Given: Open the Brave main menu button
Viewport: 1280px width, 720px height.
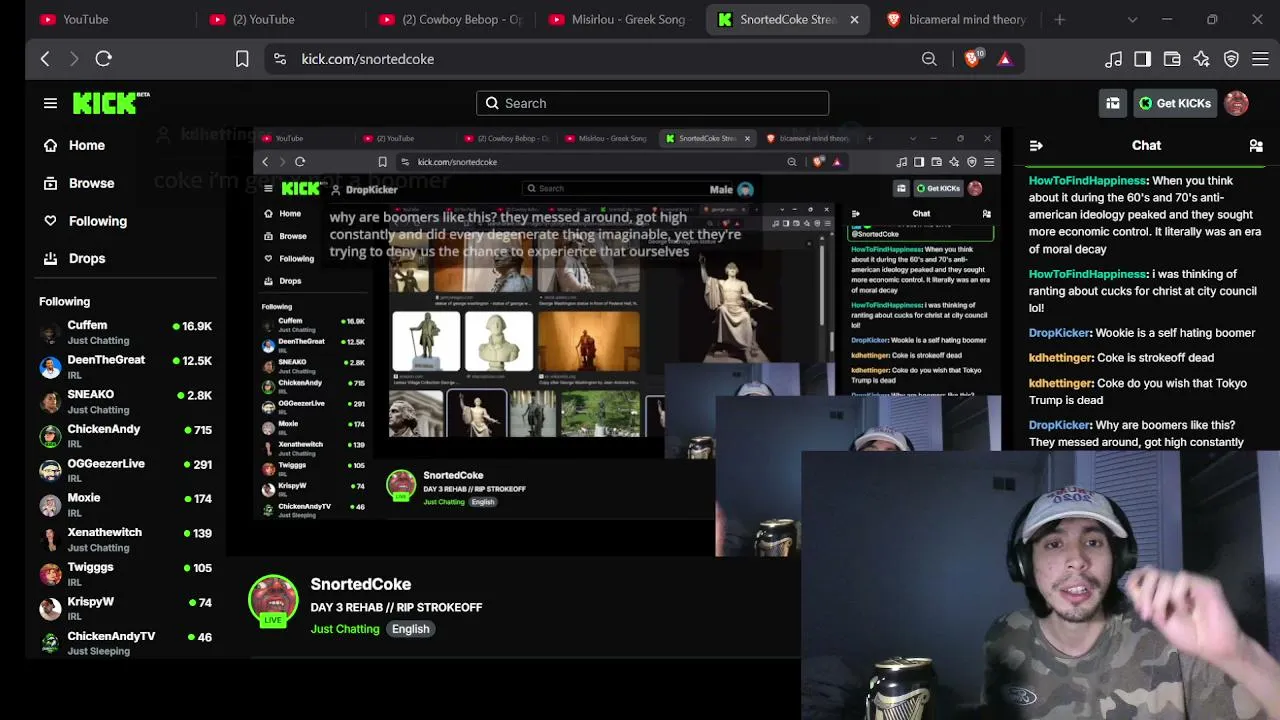Looking at the screenshot, I should pos(1260,59).
